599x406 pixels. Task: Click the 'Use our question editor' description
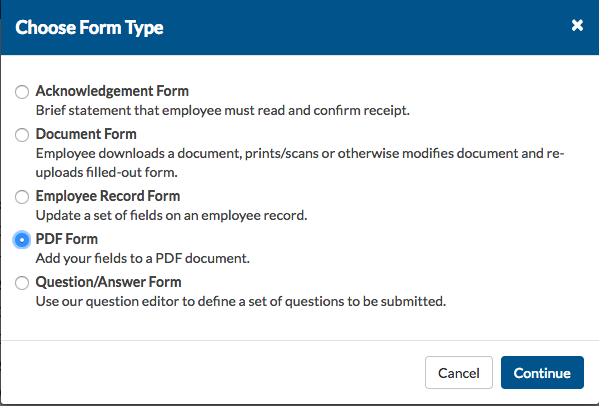point(241,301)
